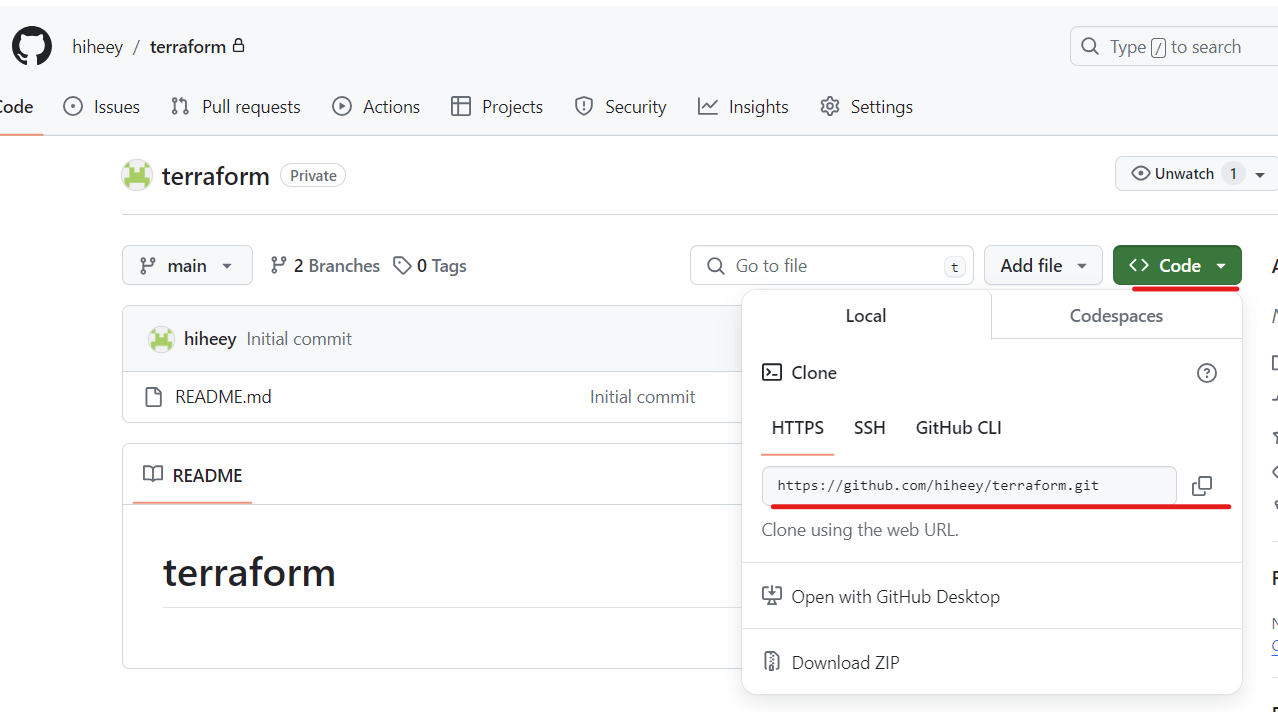Select the HTTPS clone option

pos(798,428)
